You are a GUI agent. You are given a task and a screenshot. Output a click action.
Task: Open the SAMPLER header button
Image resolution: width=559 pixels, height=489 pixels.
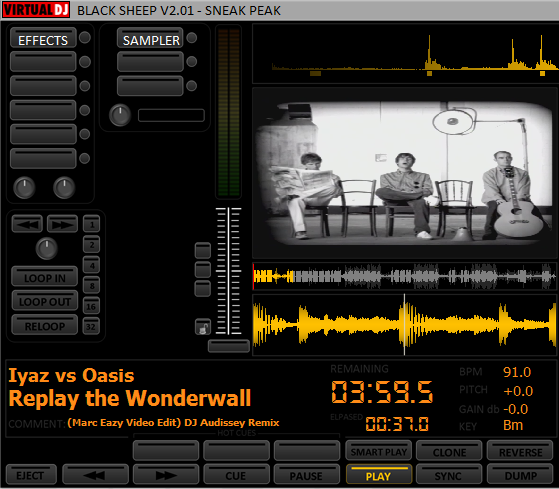150,38
